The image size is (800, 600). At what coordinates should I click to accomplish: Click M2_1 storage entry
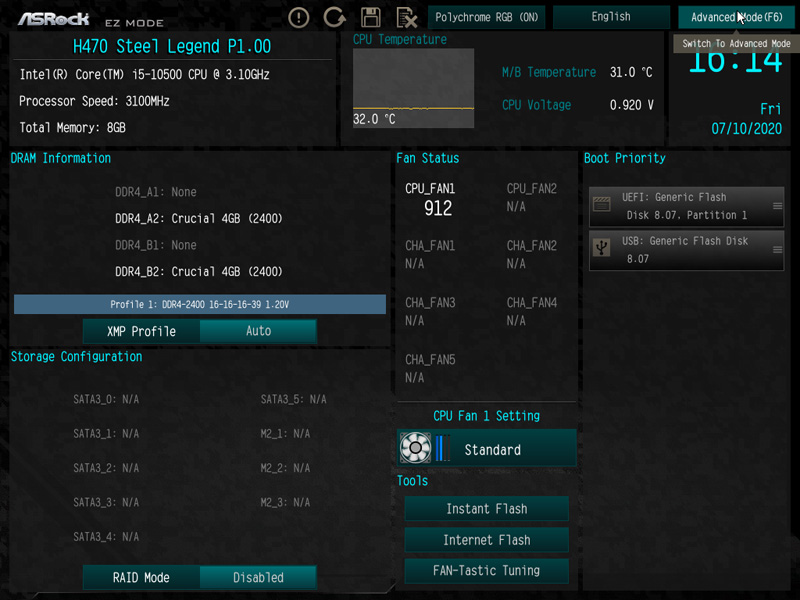(285, 434)
